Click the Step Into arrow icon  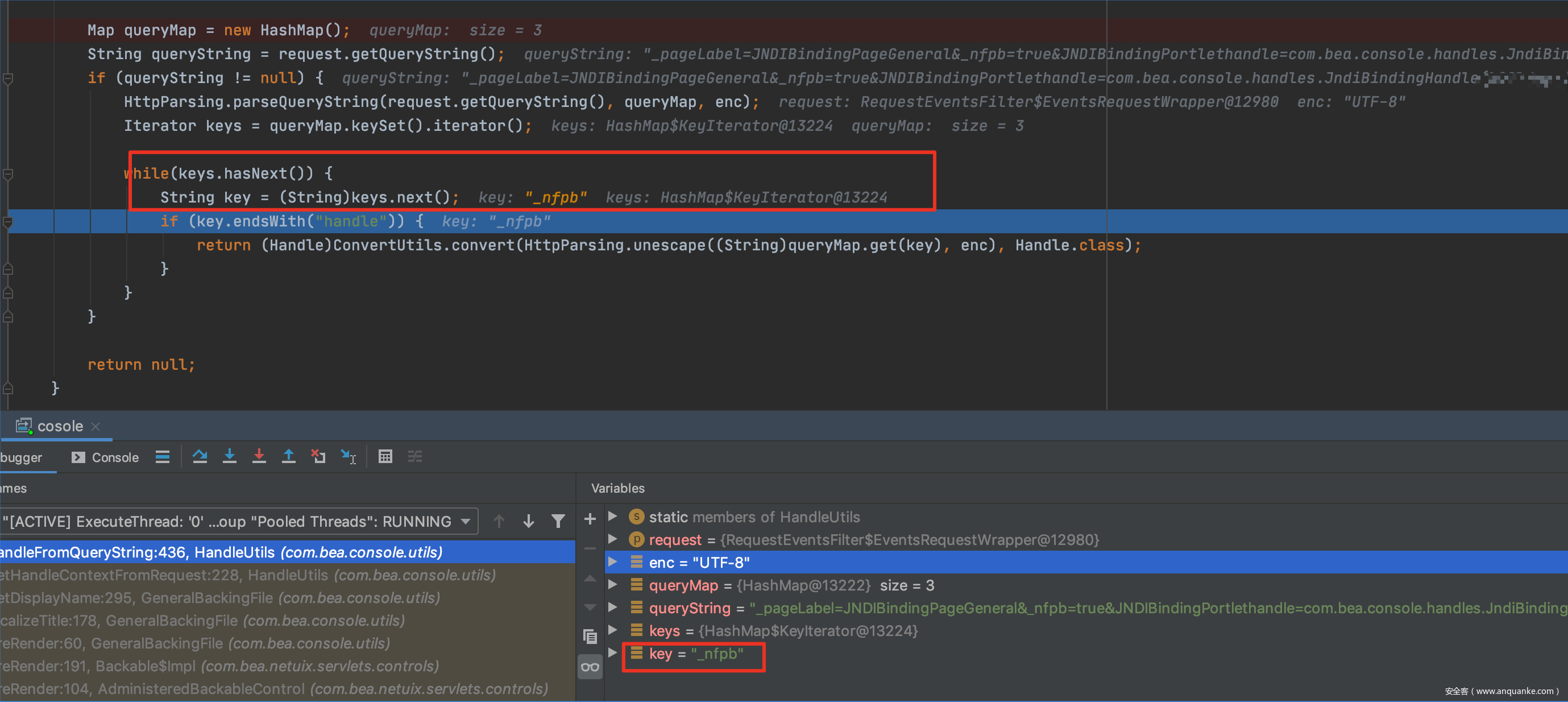[230, 457]
